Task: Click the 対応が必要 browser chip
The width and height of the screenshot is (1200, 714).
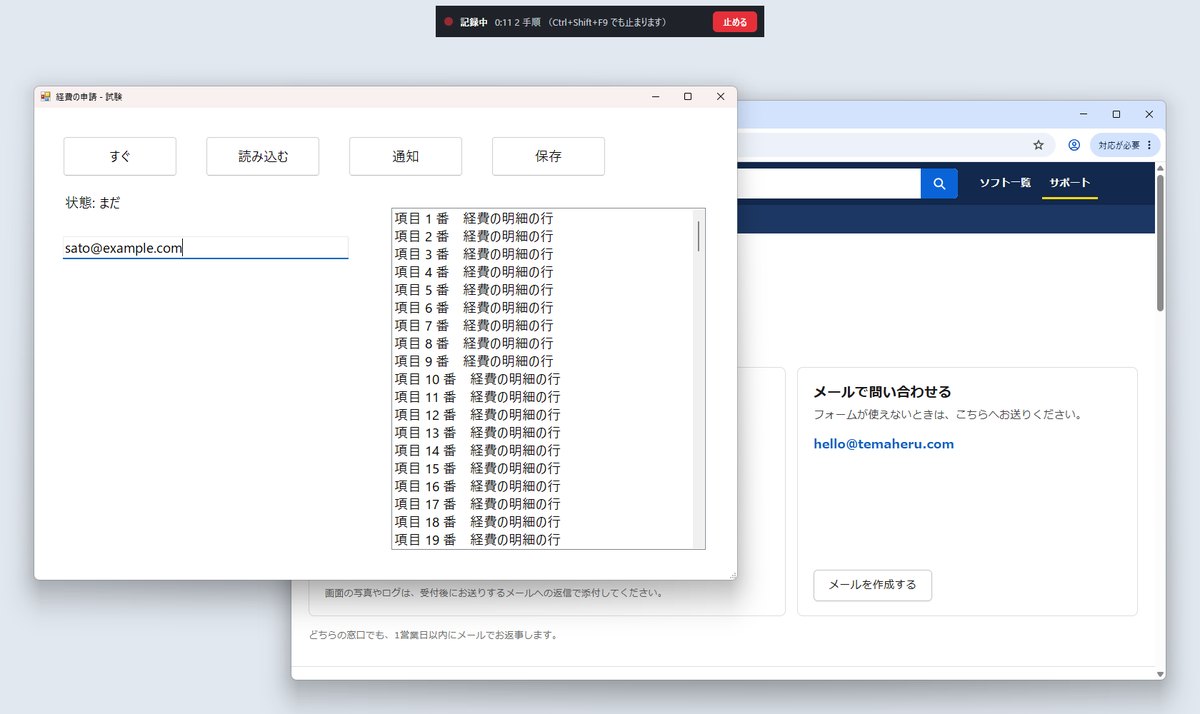Action: (1125, 145)
